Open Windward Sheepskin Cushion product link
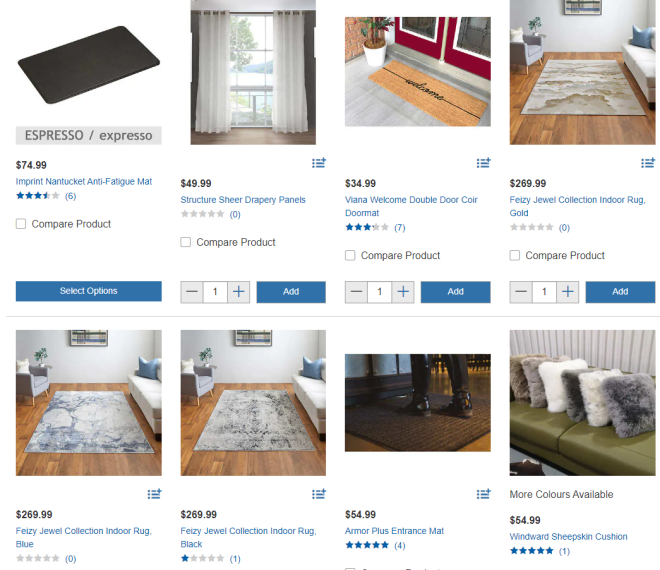The width and height of the screenshot is (660, 570). (568, 536)
